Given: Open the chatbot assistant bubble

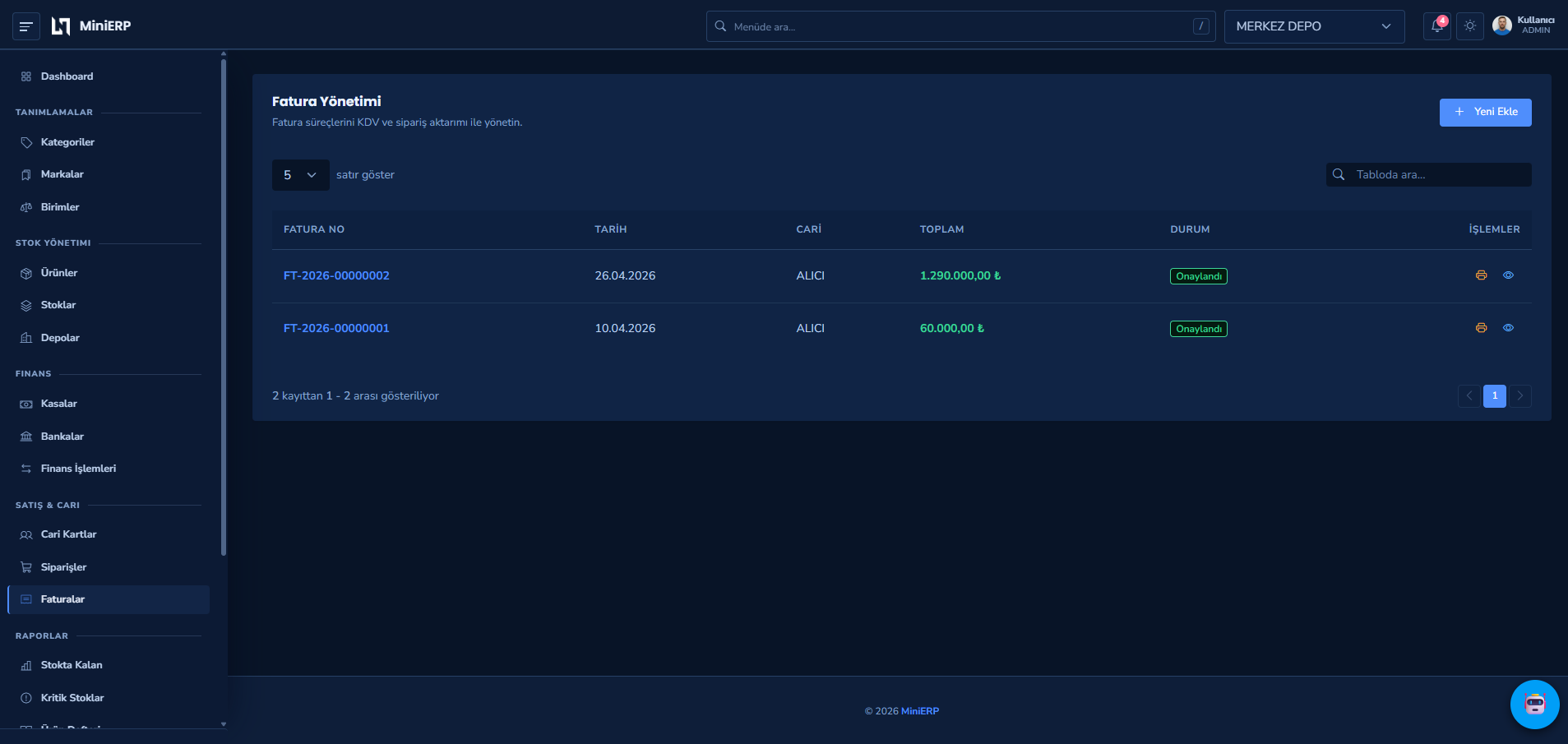Looking at the screenshot, I should coord(1534,704).
